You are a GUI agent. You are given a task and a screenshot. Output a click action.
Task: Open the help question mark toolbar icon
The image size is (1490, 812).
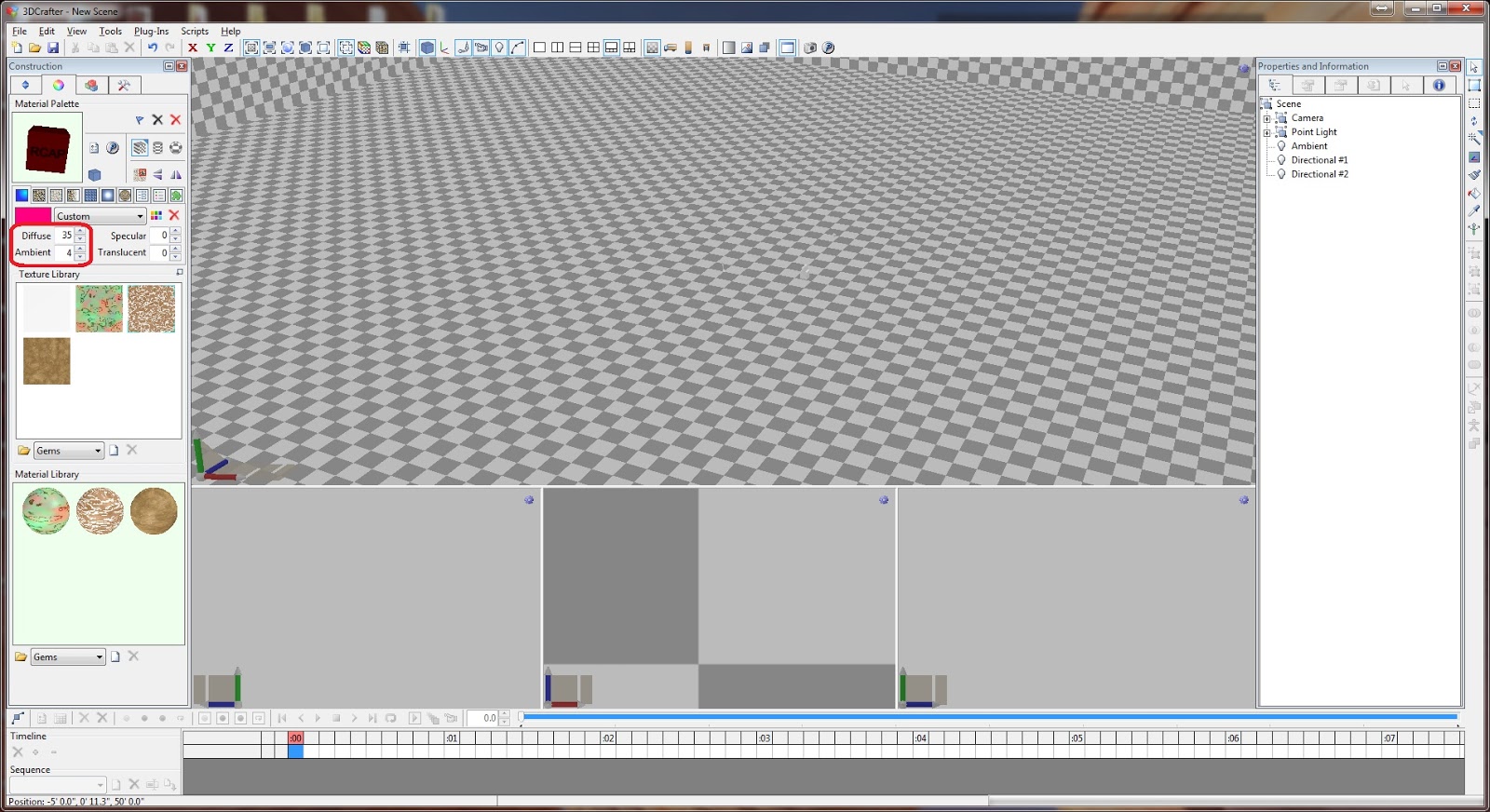tap(828, 47)
